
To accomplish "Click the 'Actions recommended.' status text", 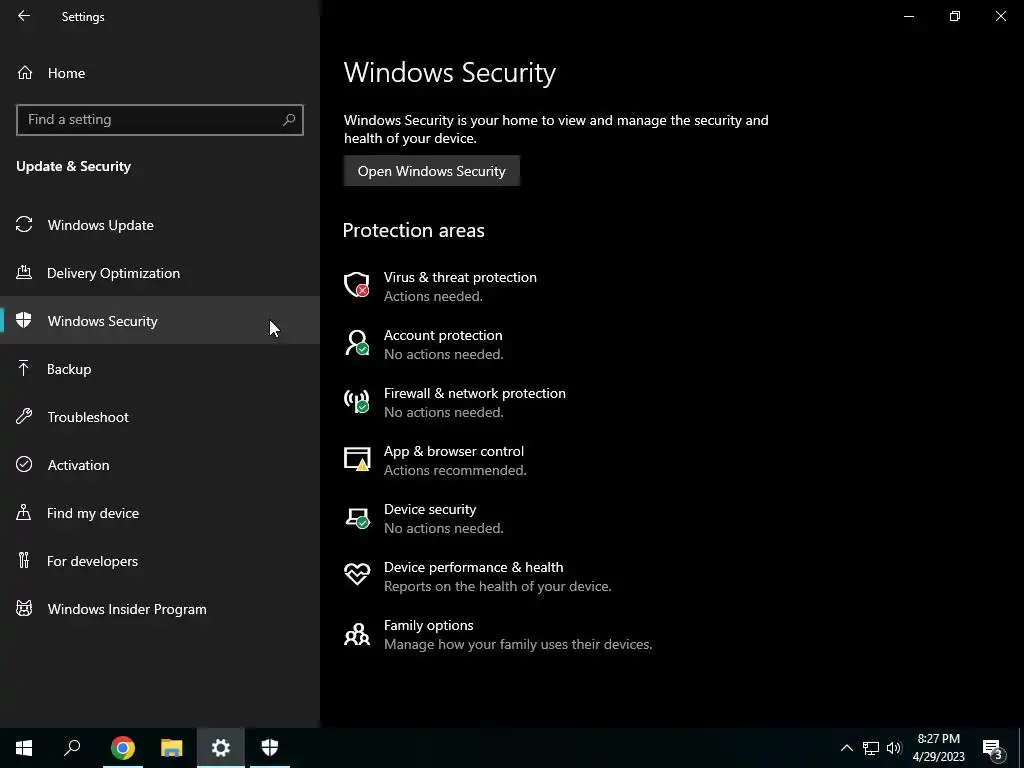I will click(x=455, y=470).
